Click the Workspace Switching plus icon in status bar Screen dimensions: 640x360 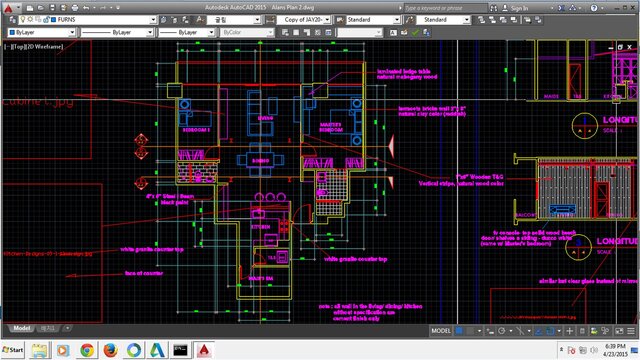click(570, 331)
